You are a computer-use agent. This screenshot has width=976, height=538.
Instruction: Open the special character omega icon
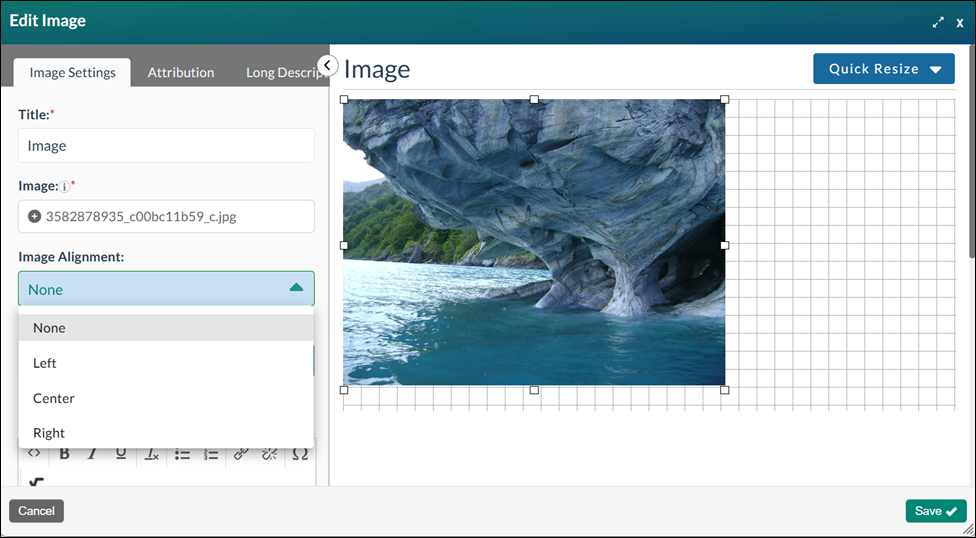300,454
